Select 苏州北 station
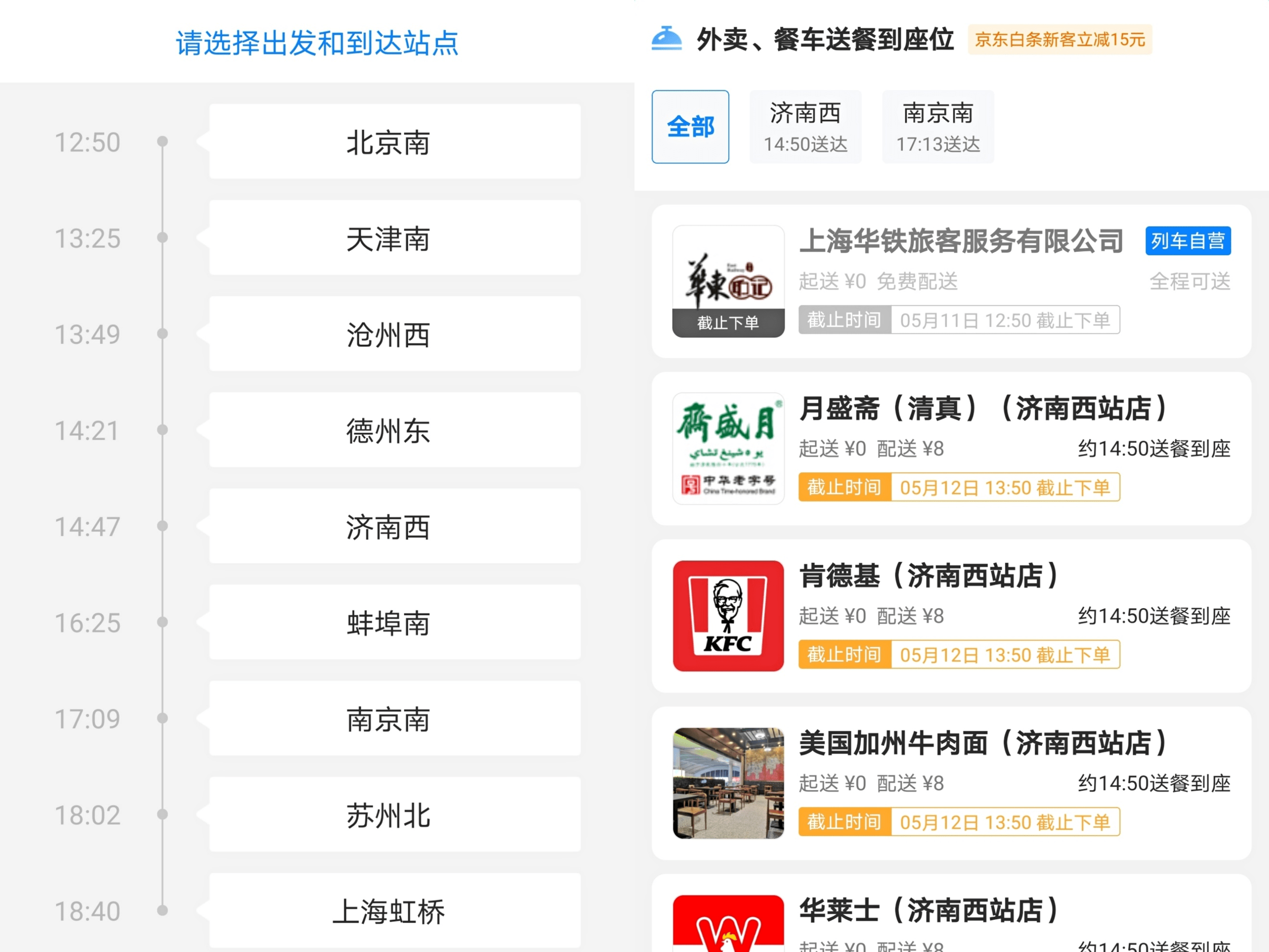 click(394, 815)
